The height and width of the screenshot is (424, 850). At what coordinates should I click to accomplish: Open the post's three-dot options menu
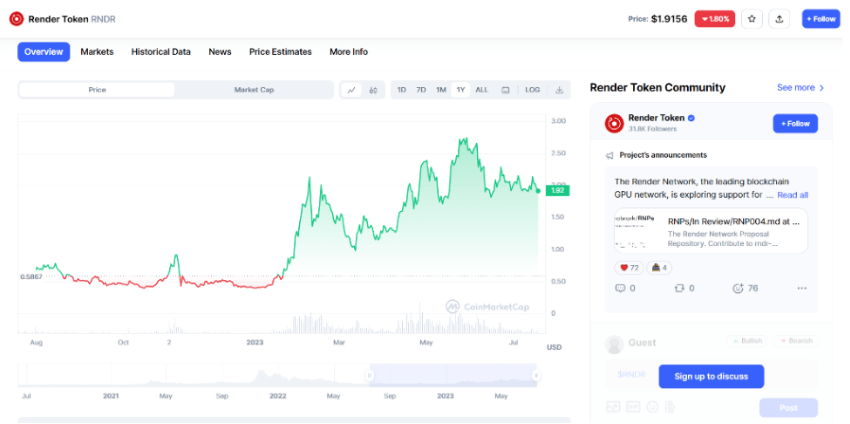coord(802,288)
